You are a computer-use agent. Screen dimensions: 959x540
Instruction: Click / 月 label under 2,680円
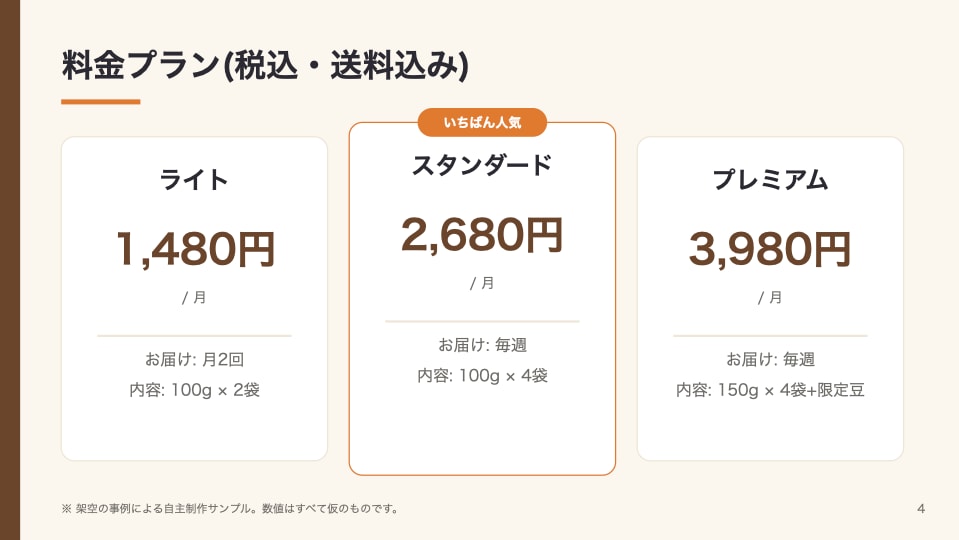point(482,283)
